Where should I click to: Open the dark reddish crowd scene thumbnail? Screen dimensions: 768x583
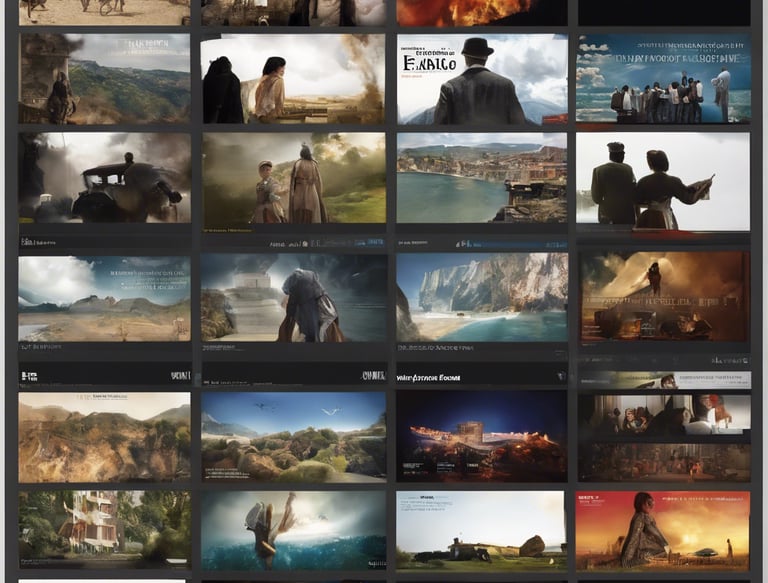[664, 462]
